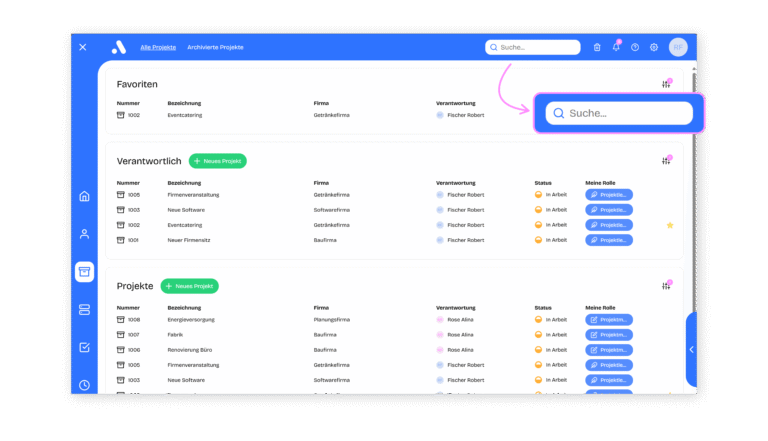
Task: Open the tasks checkmark sidebar icon
Action: [84, 348]
